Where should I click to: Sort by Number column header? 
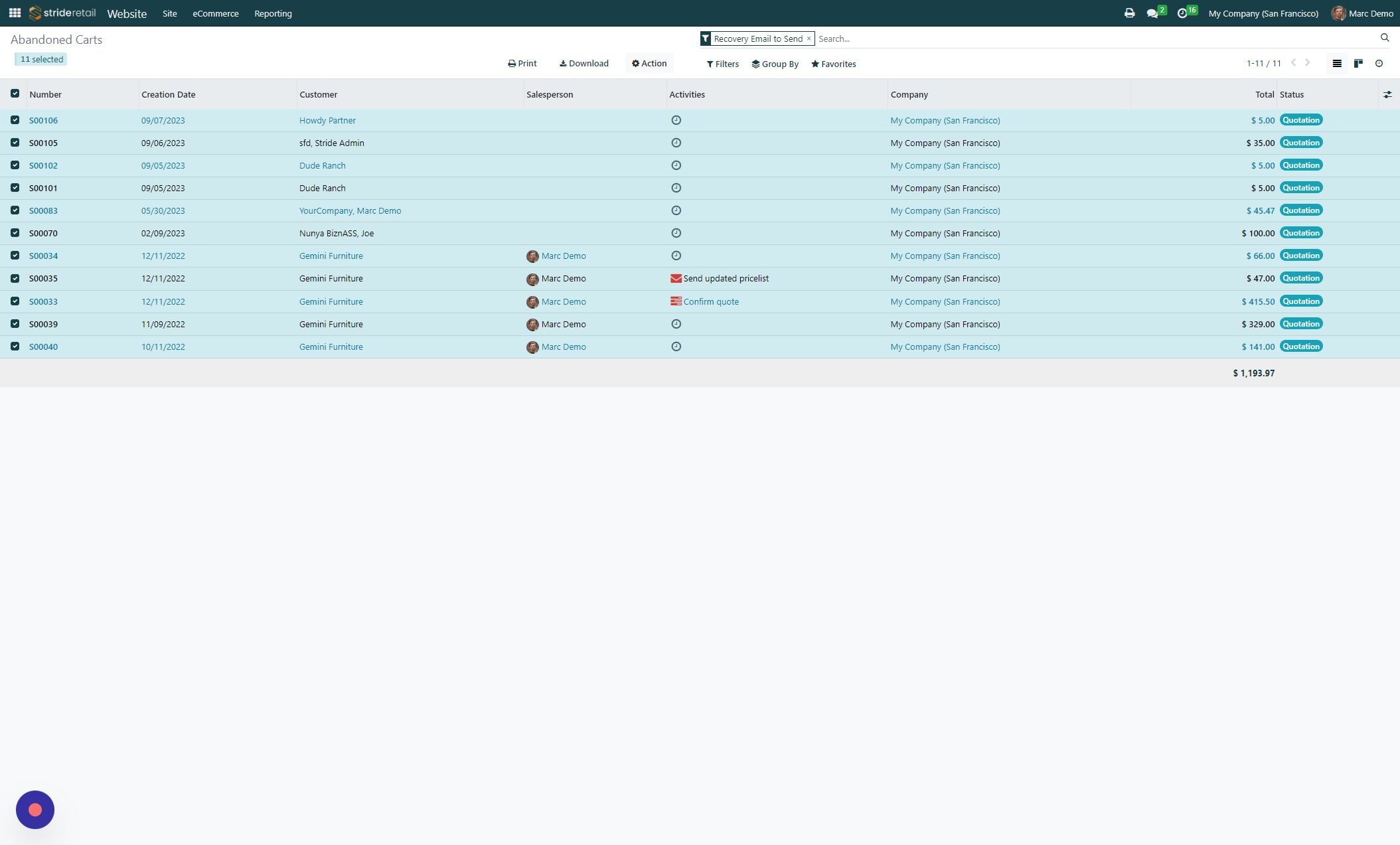click(45, 94)
